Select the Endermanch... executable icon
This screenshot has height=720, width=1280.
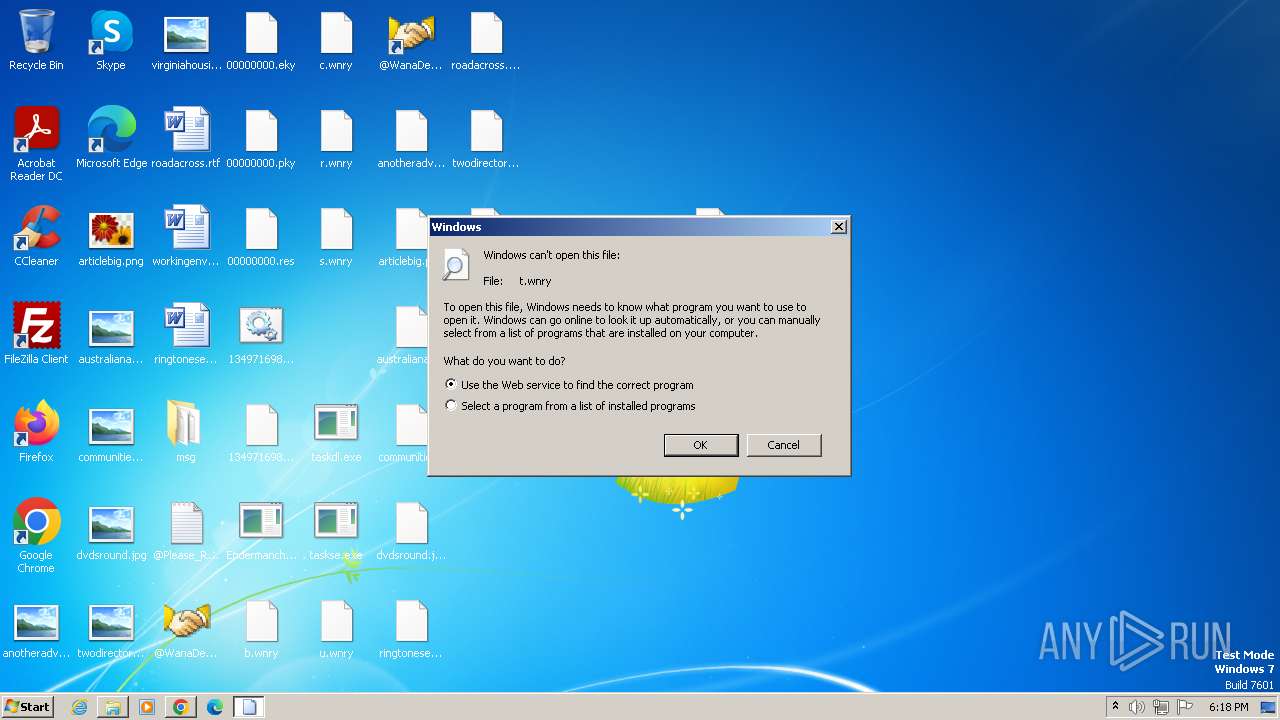(261, 531)
